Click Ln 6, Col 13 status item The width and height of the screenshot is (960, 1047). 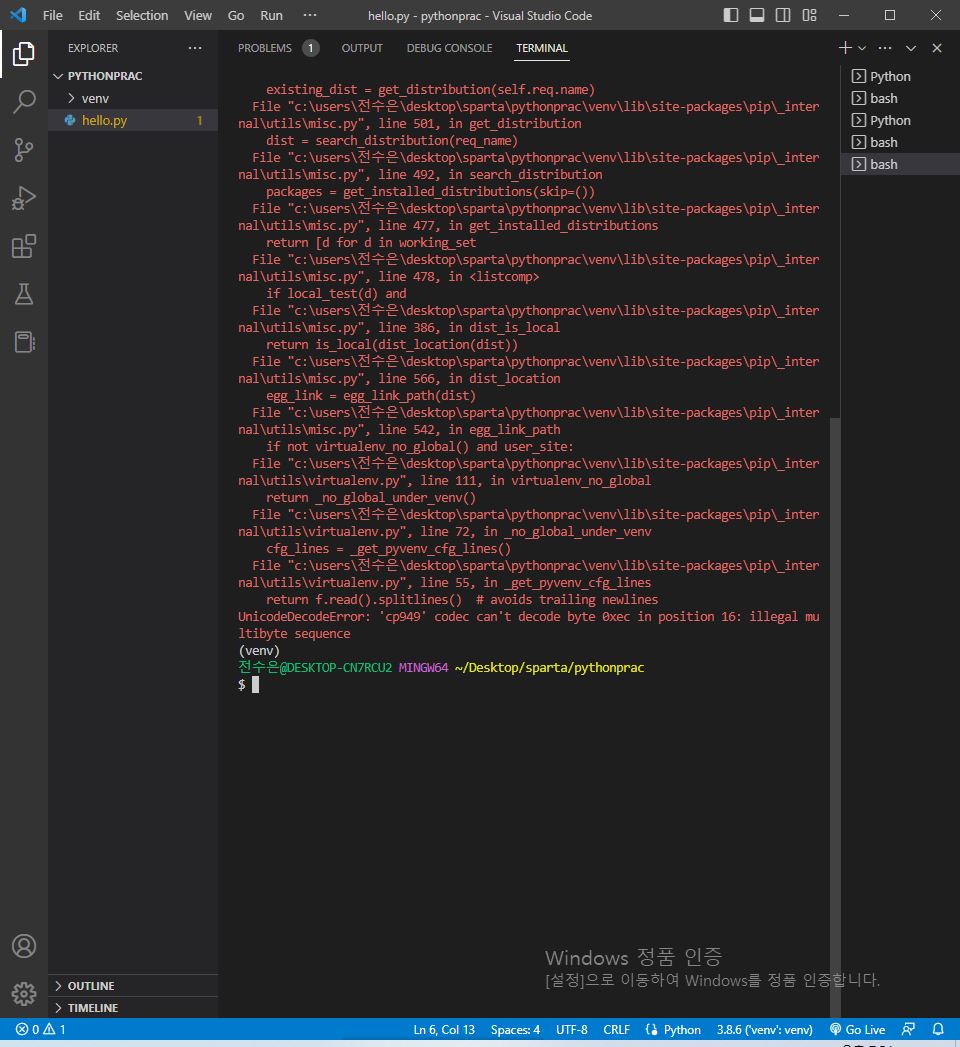[x=444, y=1029]
